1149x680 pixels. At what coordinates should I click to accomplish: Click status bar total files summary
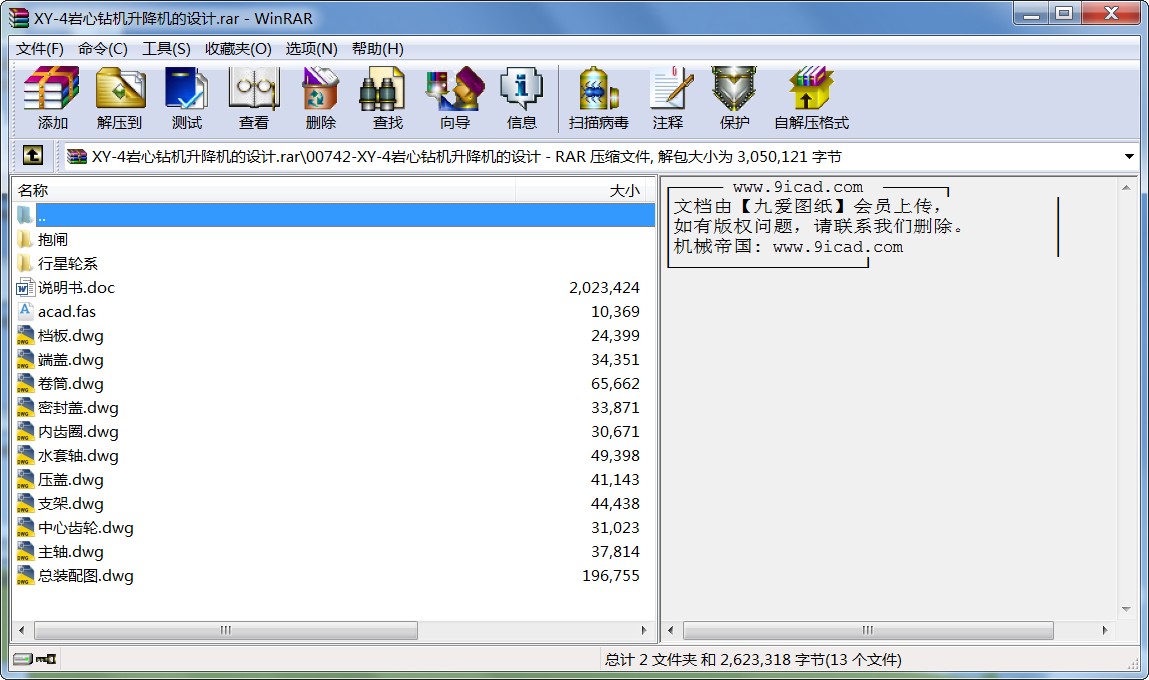(753, 659)
